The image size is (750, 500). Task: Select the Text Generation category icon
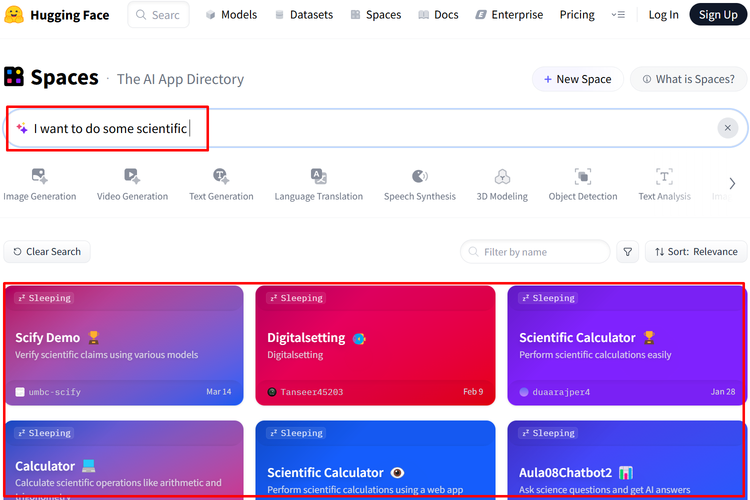tap(221, 176)
